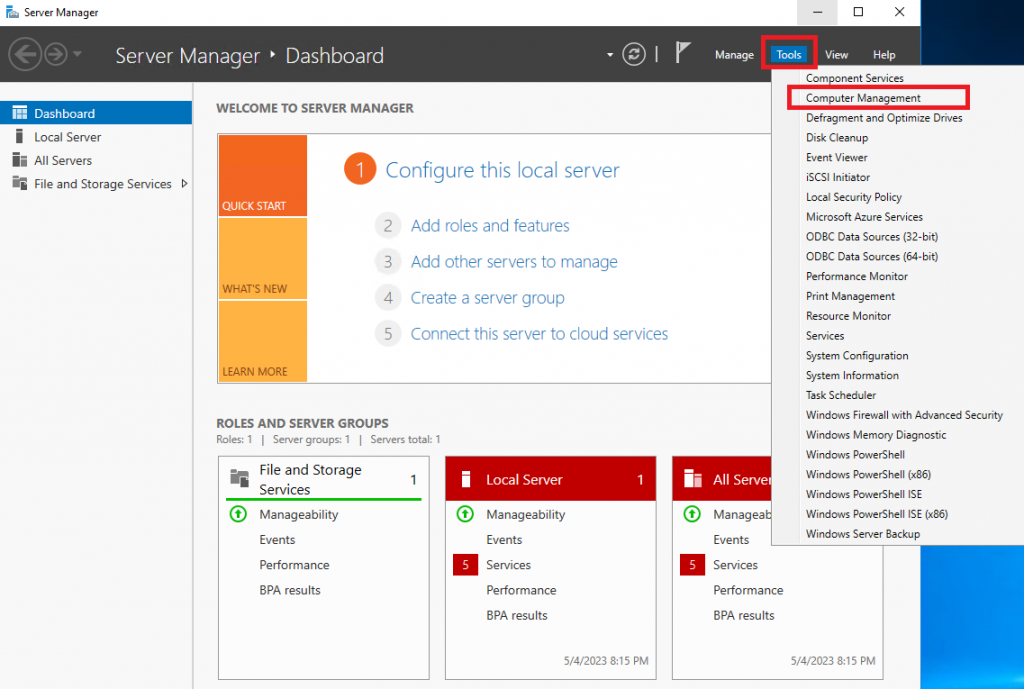1024x689 pixels.
Task: Open the View menu
Action: coord(836,55)
